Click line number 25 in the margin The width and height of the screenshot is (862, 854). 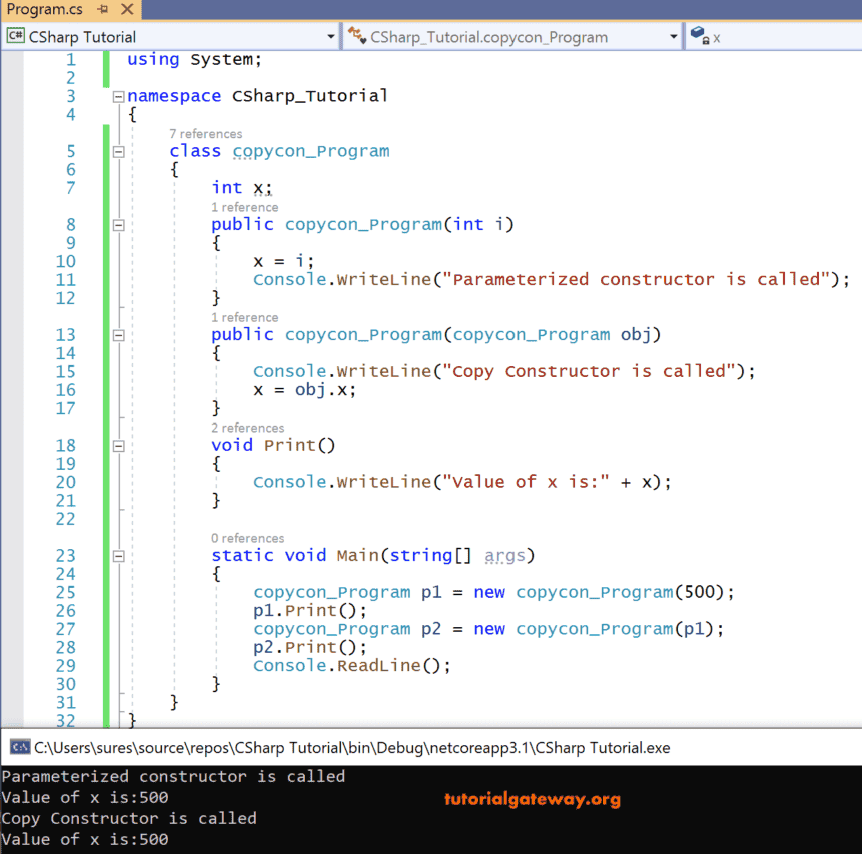(66, 592)
